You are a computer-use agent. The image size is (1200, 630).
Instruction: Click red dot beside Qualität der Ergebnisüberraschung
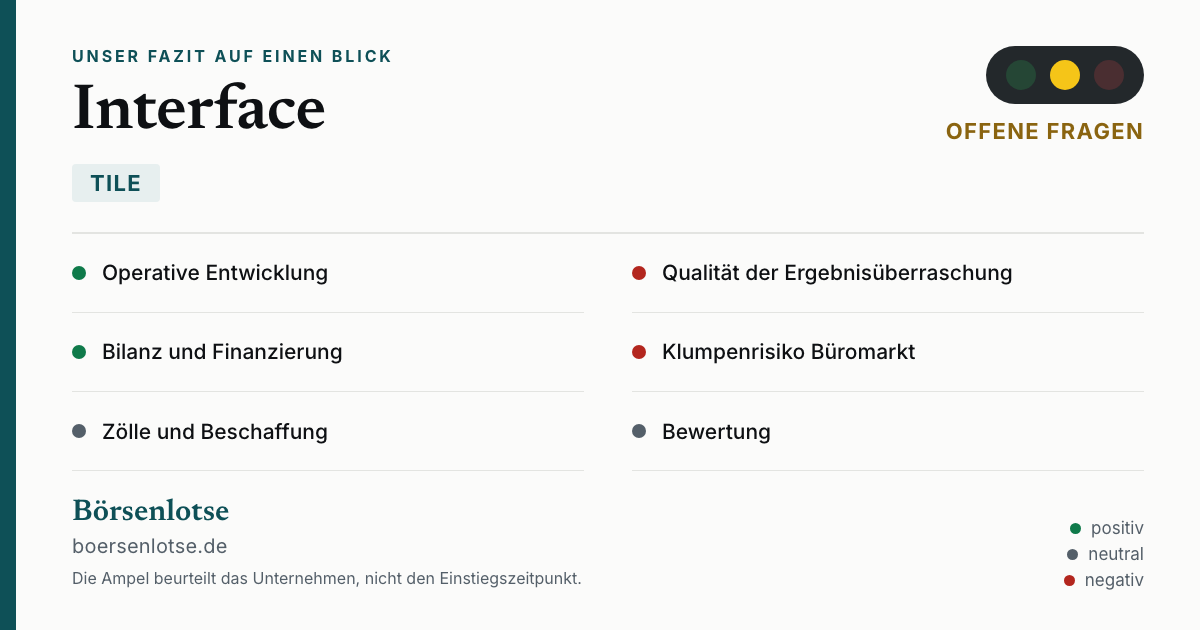[639, 273]
